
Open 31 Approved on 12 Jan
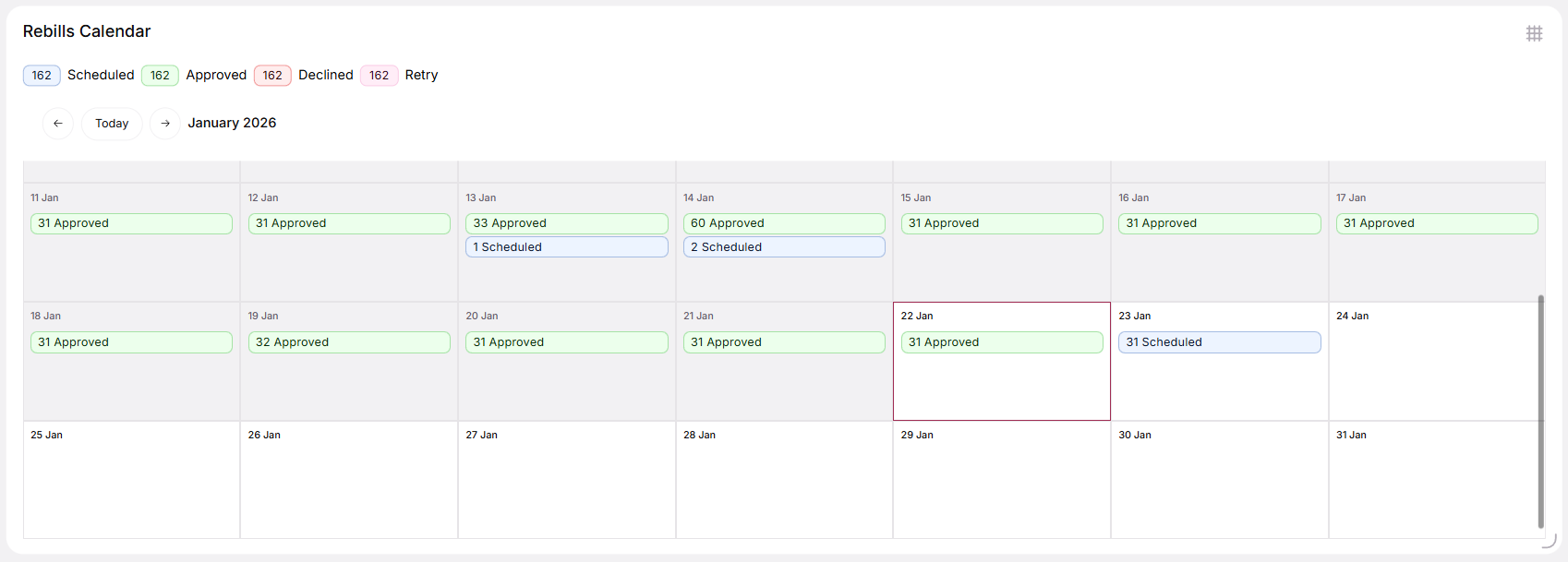coord(349,223)
